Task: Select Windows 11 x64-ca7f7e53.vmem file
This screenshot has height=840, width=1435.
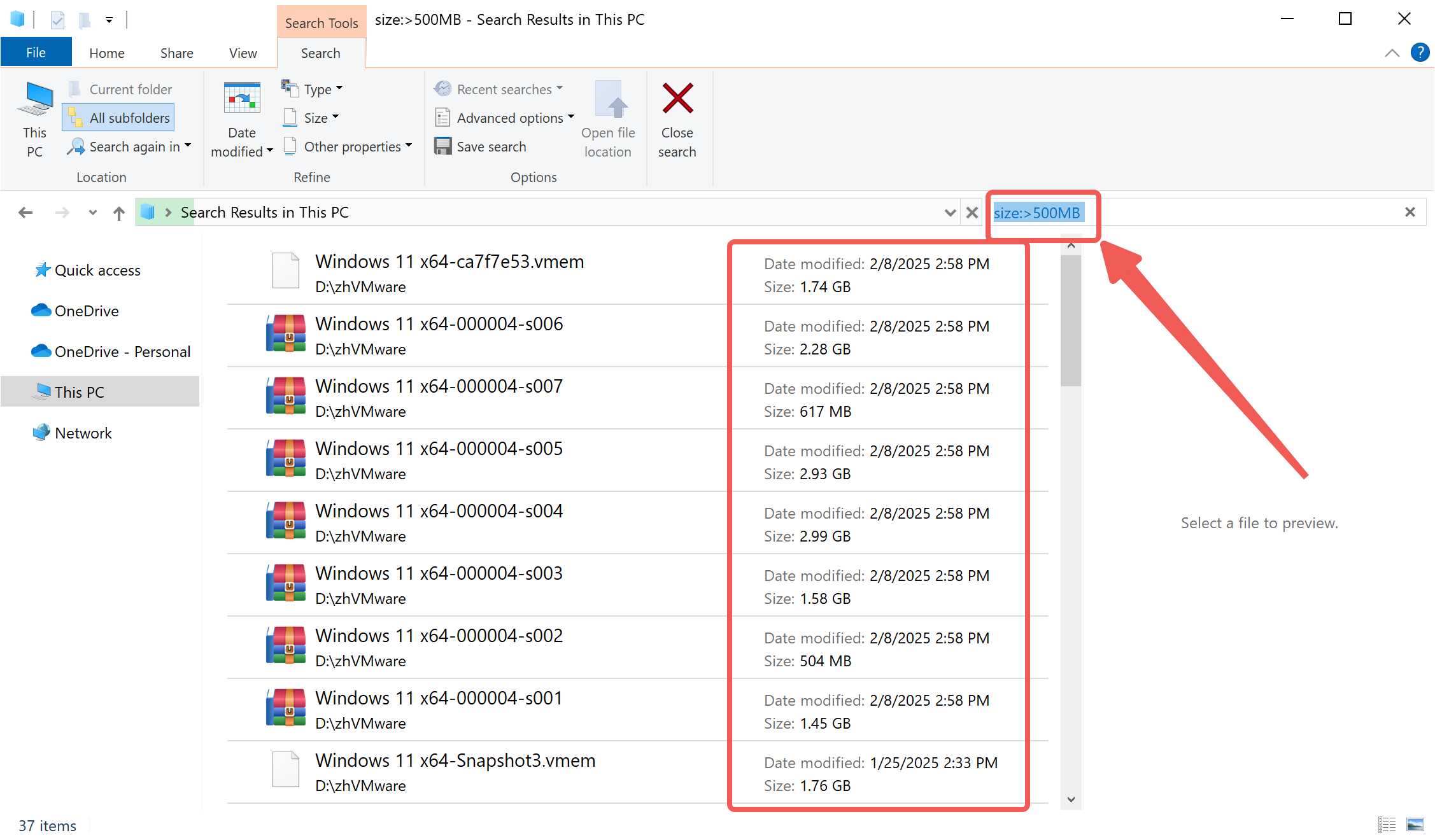Action: [x=638, y=274]
